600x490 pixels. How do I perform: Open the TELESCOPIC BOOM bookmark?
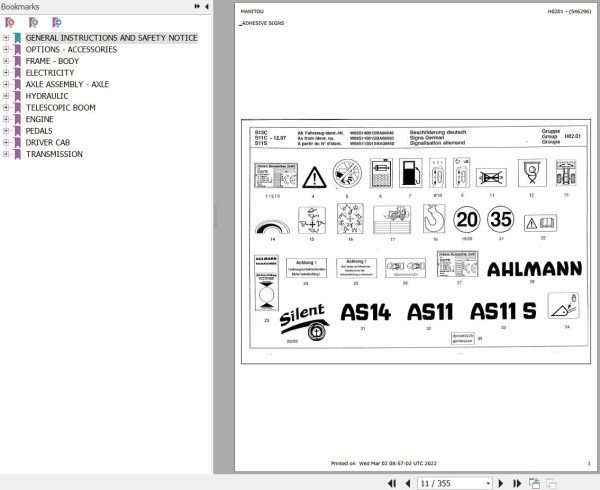[60, 107]
